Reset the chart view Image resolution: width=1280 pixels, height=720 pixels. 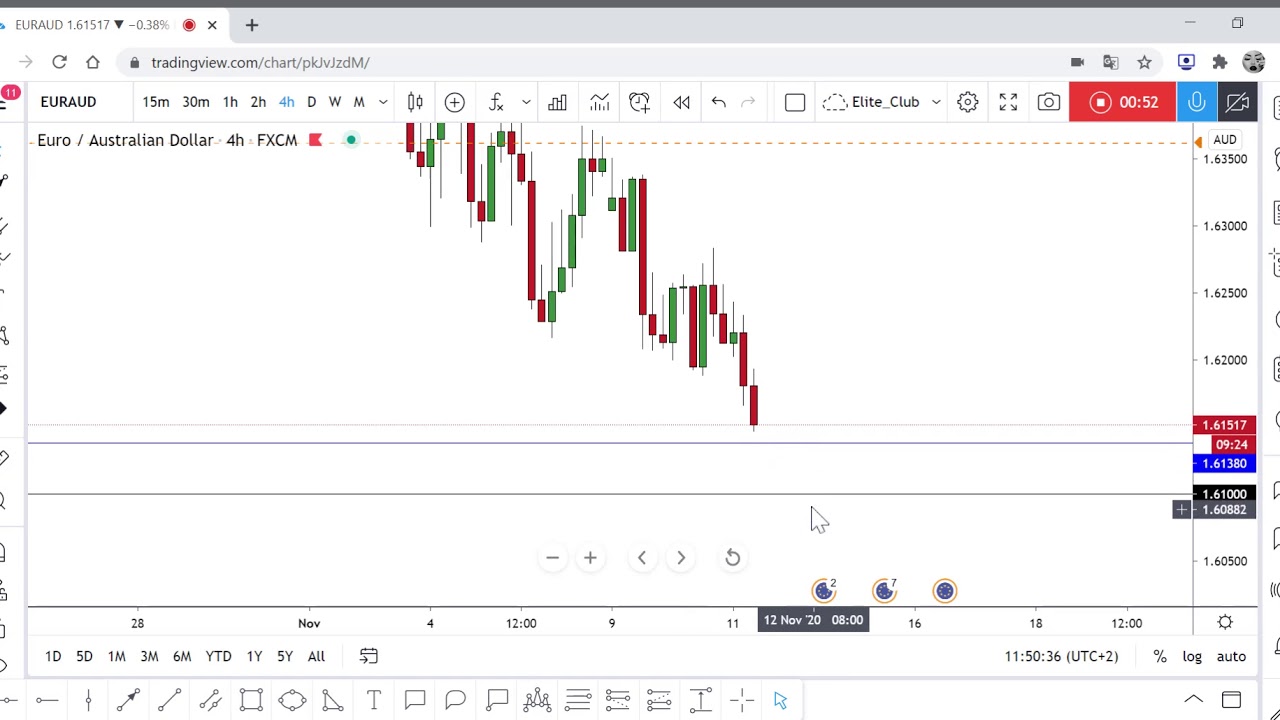[x=733, y=558]
